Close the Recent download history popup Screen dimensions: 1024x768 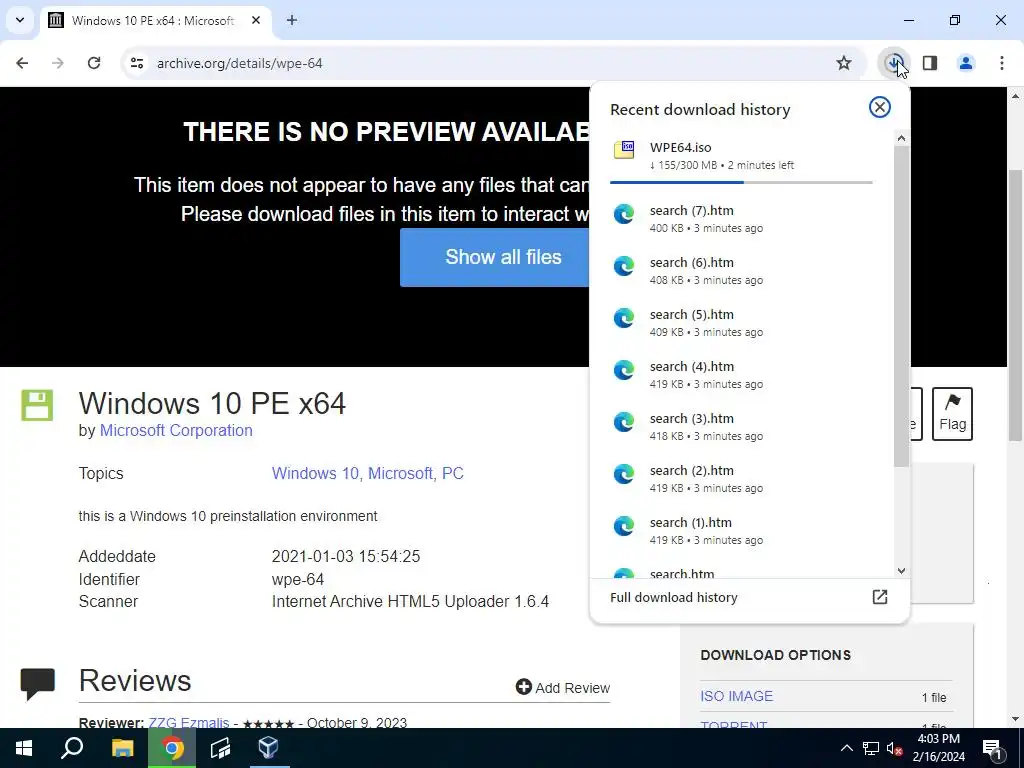click(880, 107)
